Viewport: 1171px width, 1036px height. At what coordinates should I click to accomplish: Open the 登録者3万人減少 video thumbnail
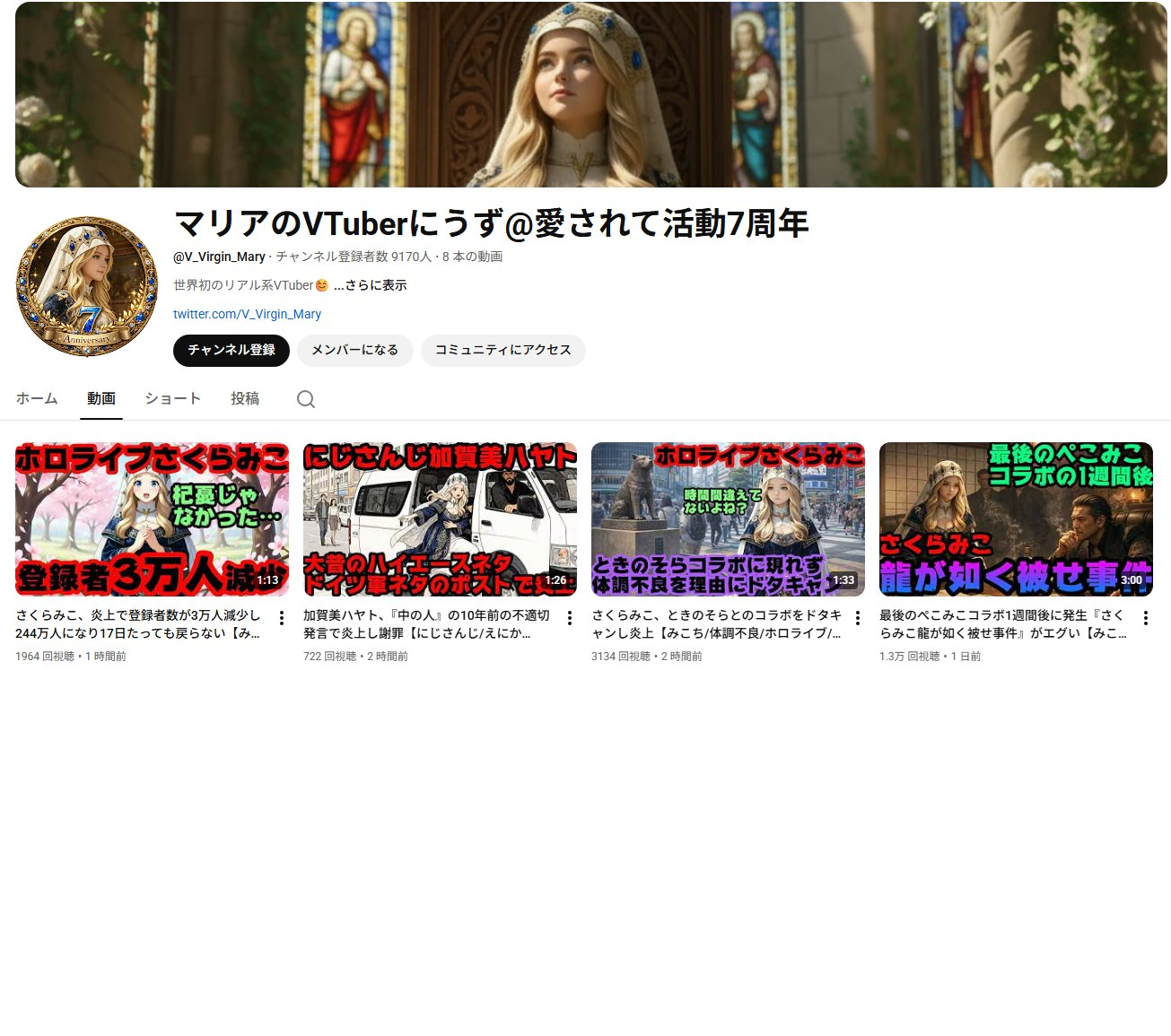click(x=153, y=519)
